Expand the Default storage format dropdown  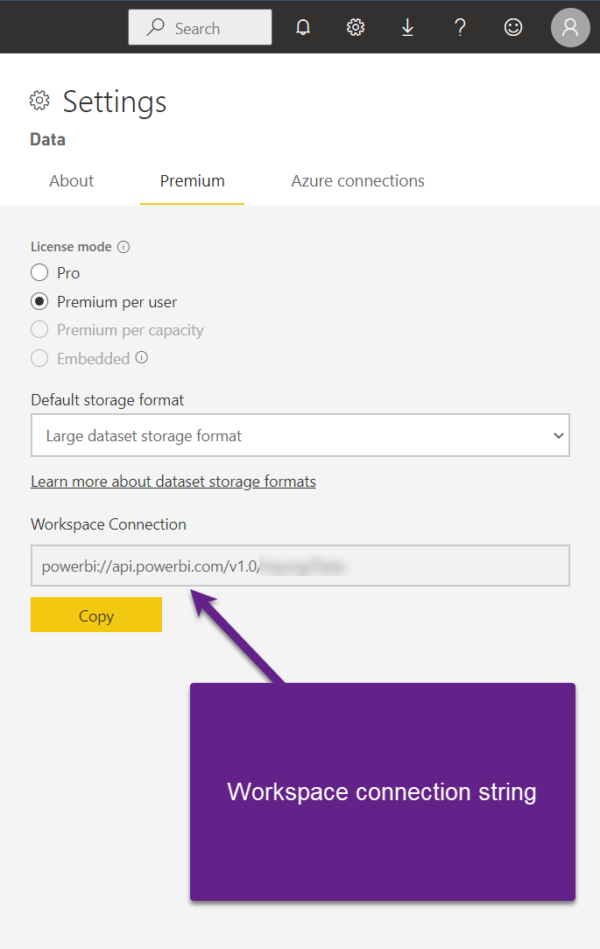pyautogui.click(x=300, y=435)
